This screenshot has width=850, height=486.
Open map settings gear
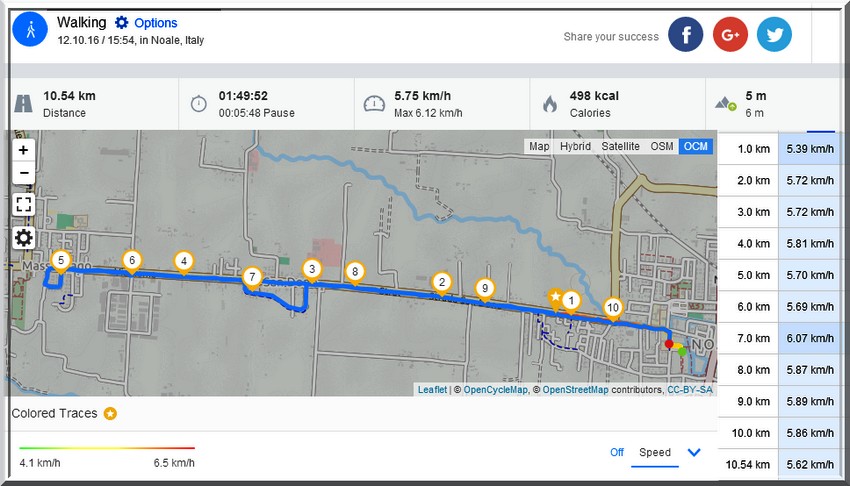[23, 237]
